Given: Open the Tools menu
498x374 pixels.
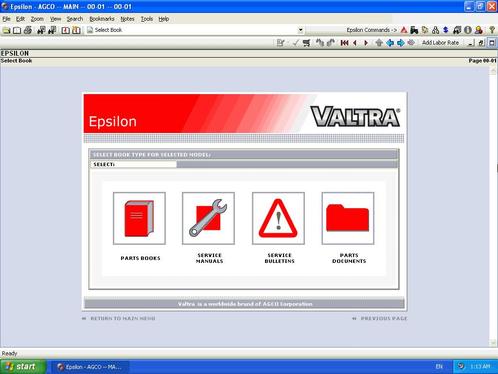Looking at the screenshot, I should (x=147, y=19).
